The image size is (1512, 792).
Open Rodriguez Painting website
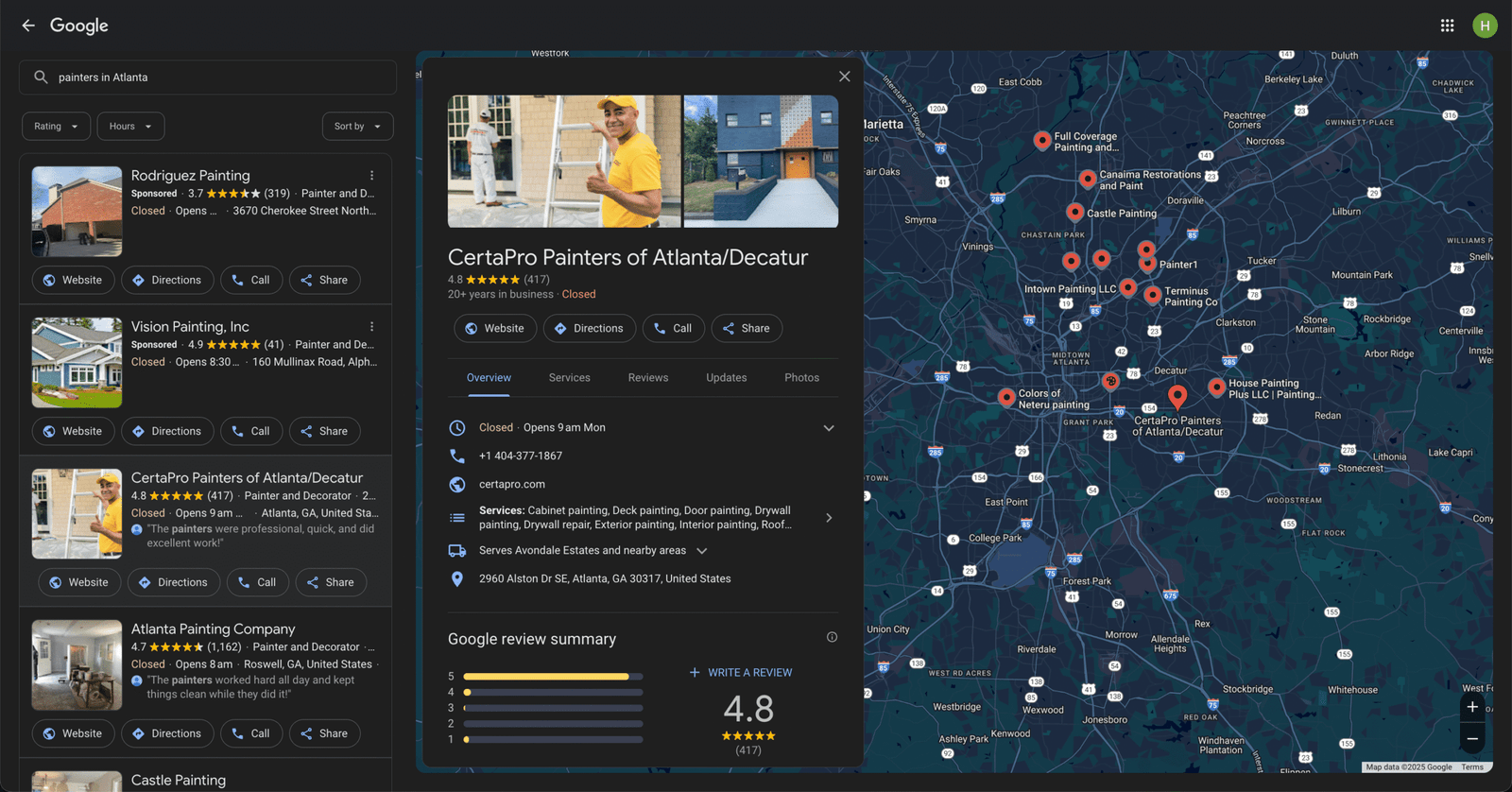(x=74, y=281)
